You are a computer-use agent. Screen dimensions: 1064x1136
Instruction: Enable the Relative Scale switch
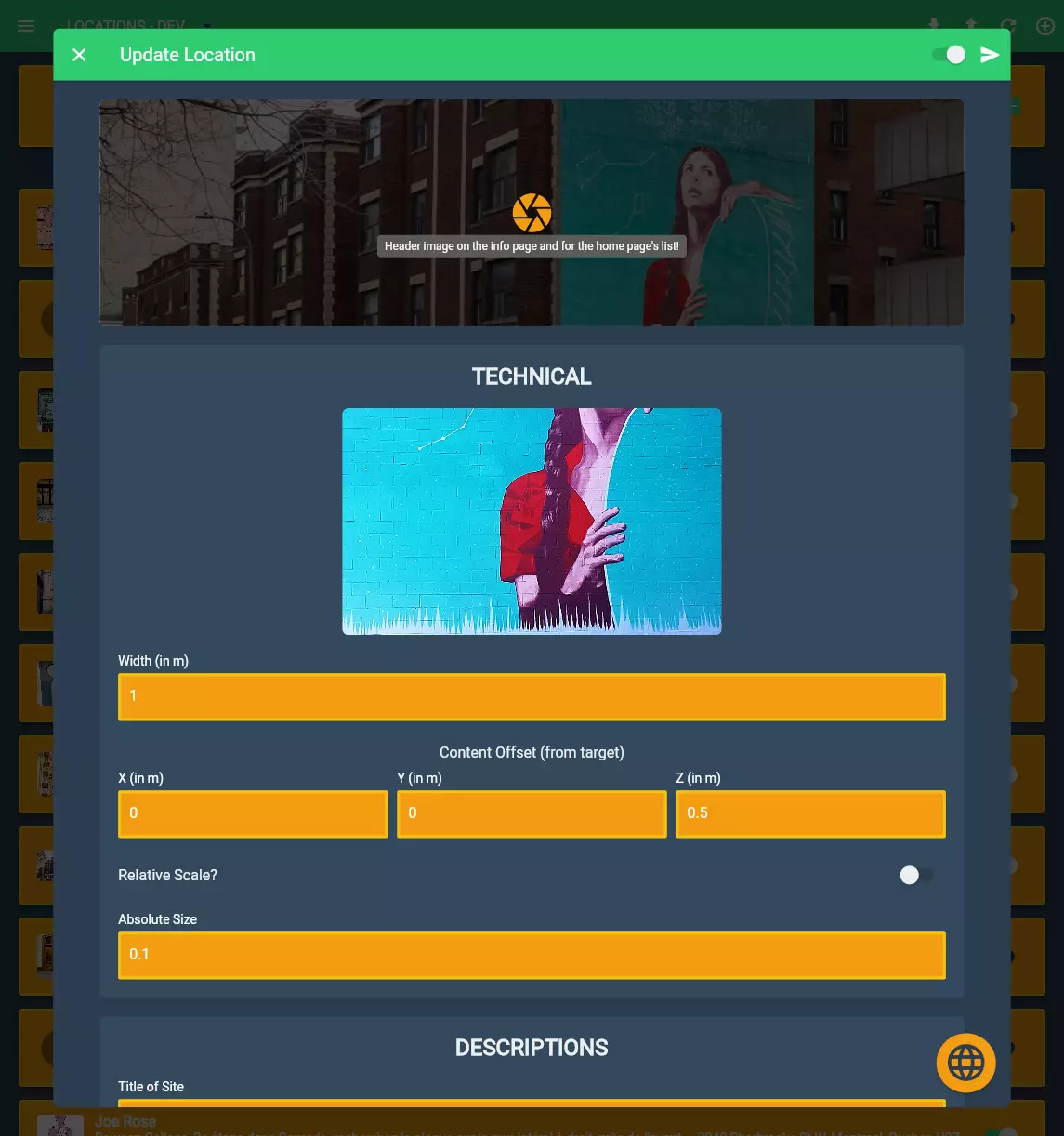[915, 875]
